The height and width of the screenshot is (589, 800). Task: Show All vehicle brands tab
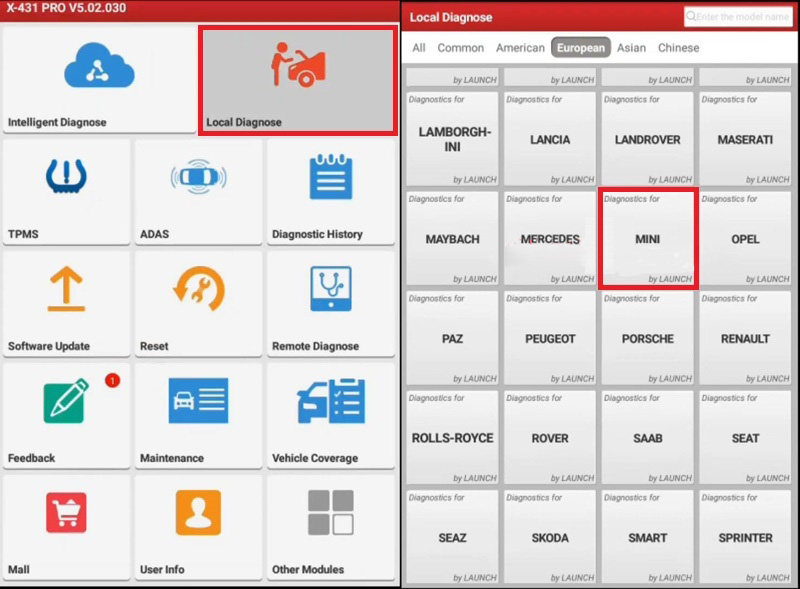click(x=419, y=48)
